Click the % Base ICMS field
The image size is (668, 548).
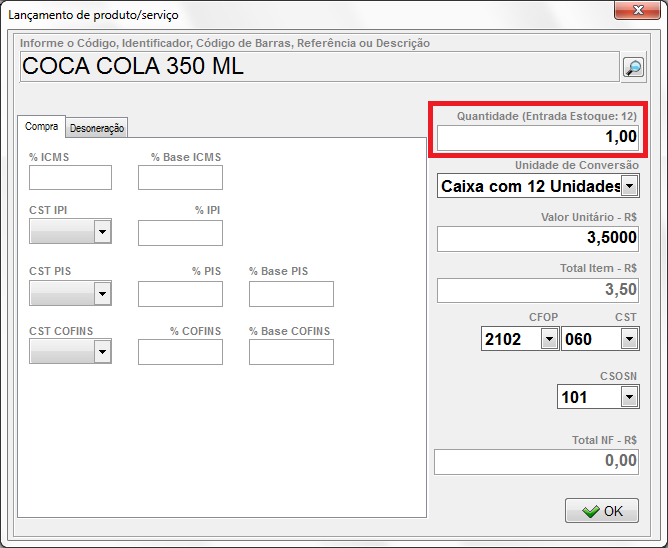(180, 178)
